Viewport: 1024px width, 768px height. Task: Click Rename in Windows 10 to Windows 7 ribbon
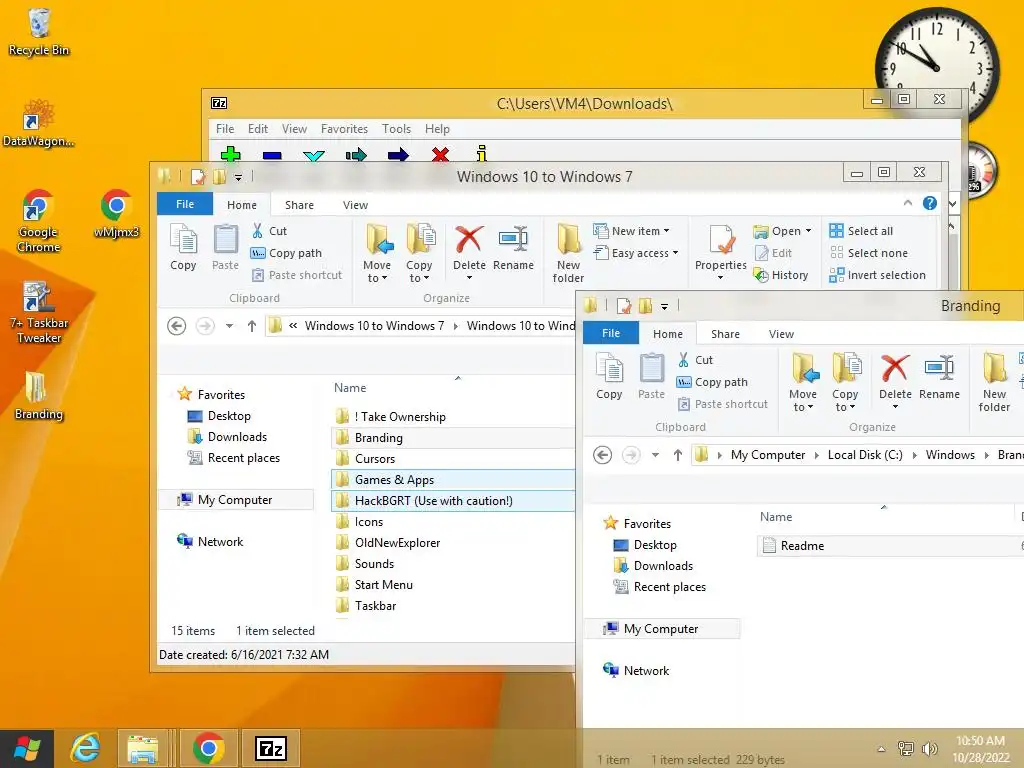click(513, 248)
